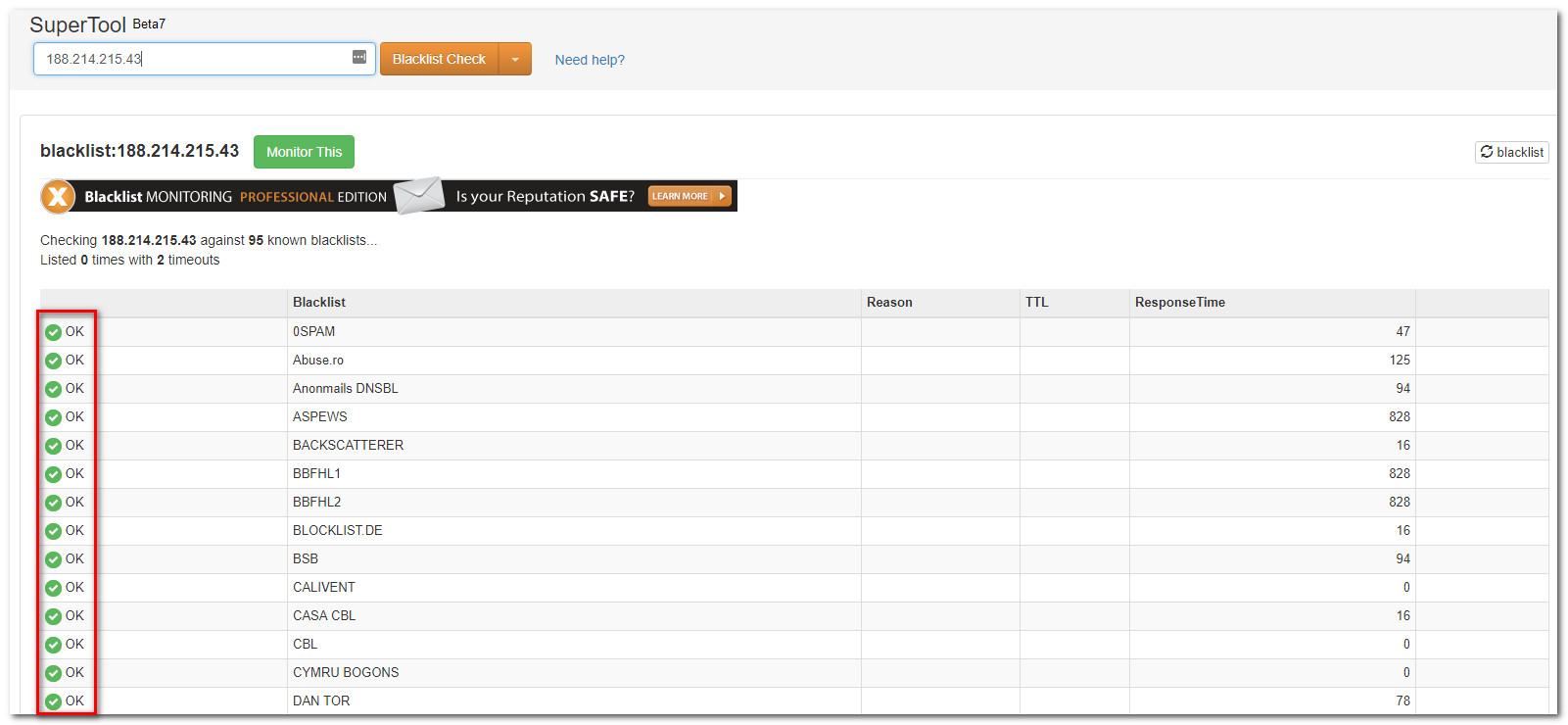The width and height of the screenshot is (1568, 725).
Task: Click the Monitor This button
Action: tap(304, 152)
